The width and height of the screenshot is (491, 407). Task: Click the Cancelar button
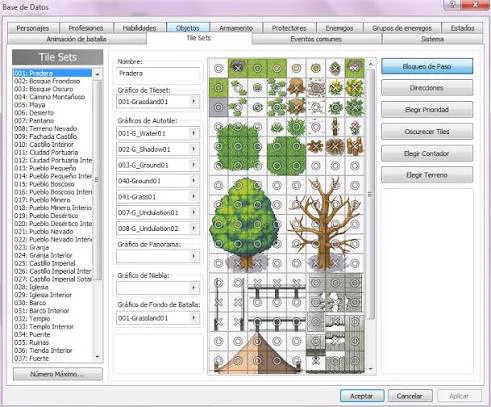click(410, 396)
